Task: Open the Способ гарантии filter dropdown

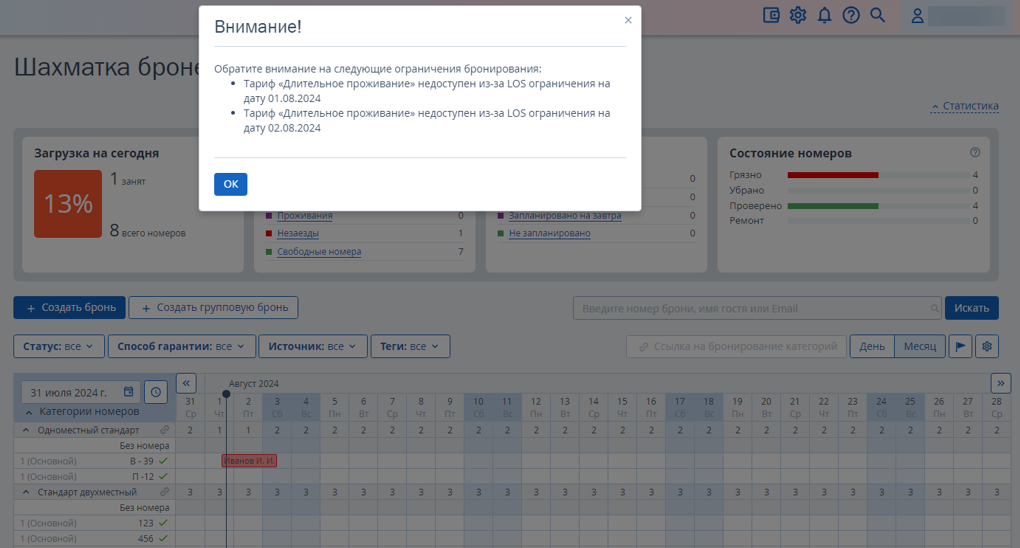Action: [x=181, y=346]
